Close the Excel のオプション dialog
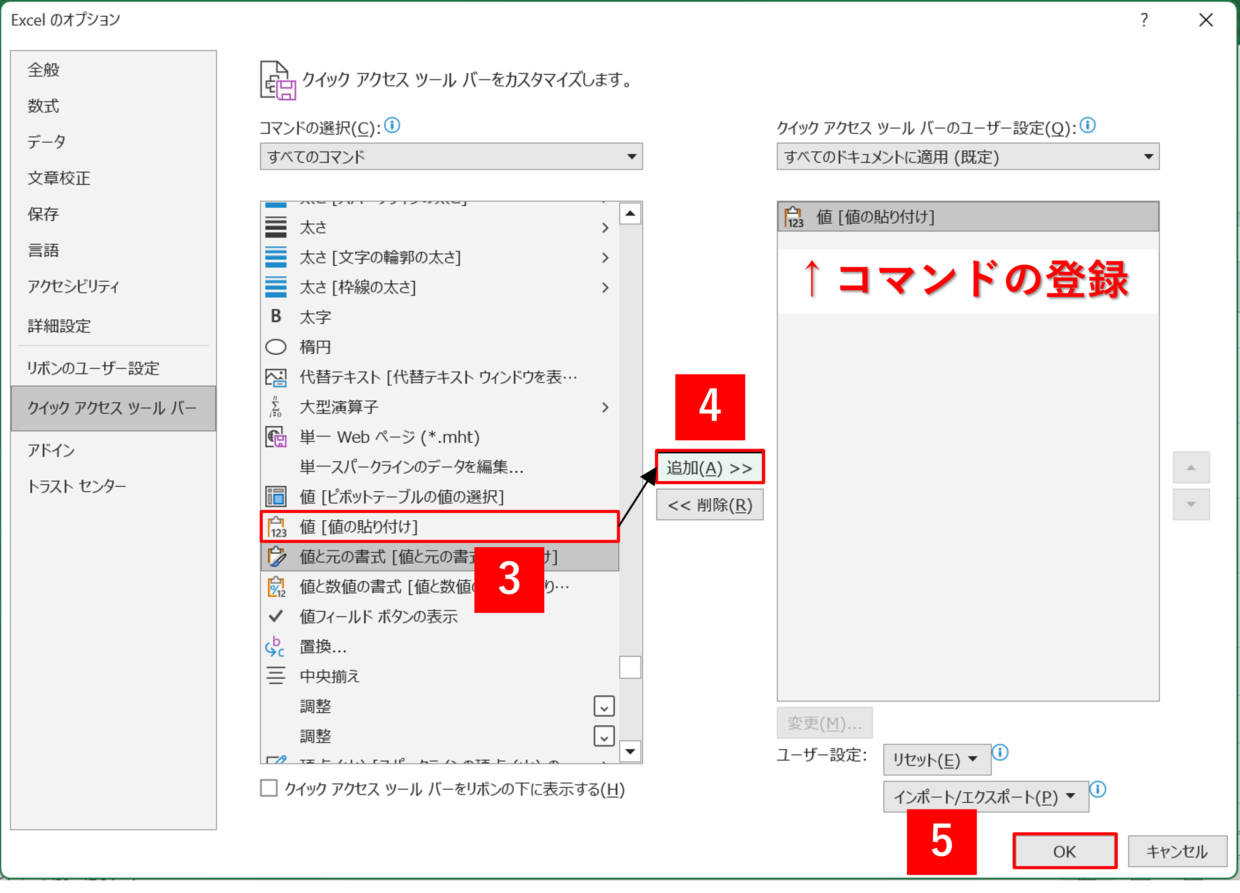This screenshot has height=893, width=1240. tap(1204, 20)
